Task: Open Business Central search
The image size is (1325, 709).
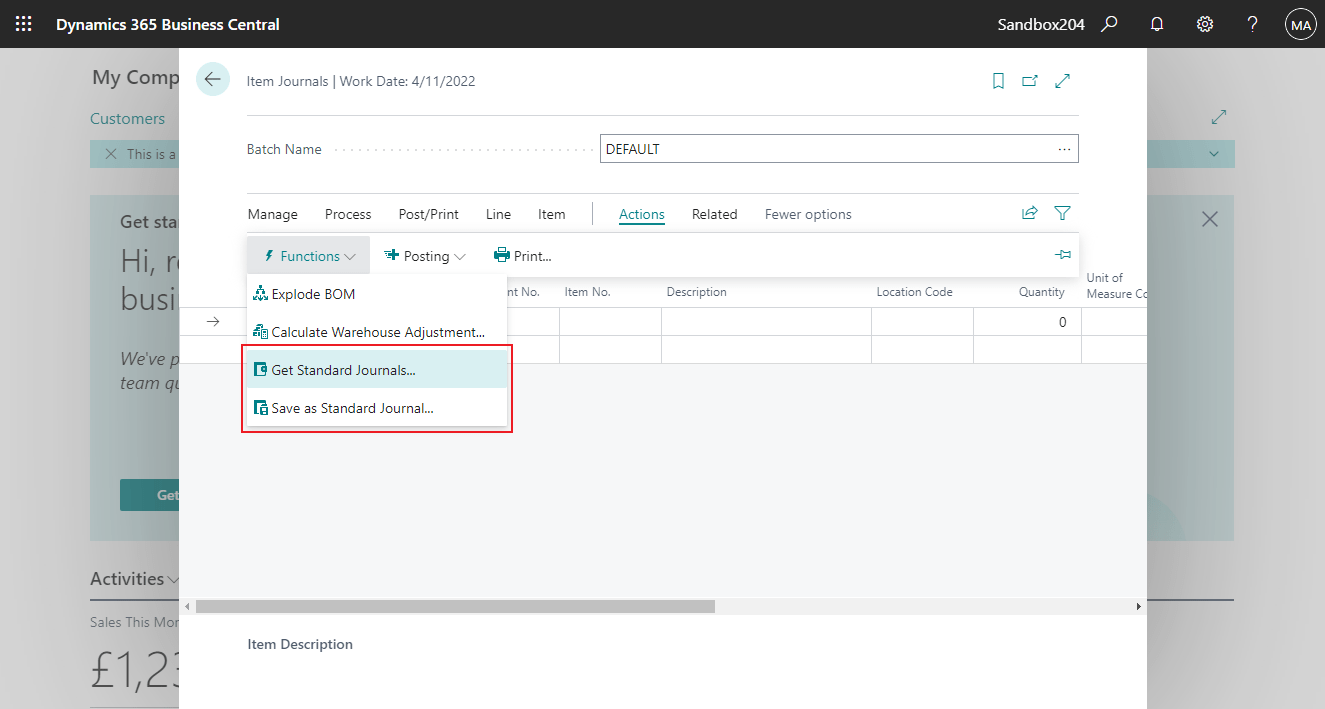Action: tap(1109, 23)
